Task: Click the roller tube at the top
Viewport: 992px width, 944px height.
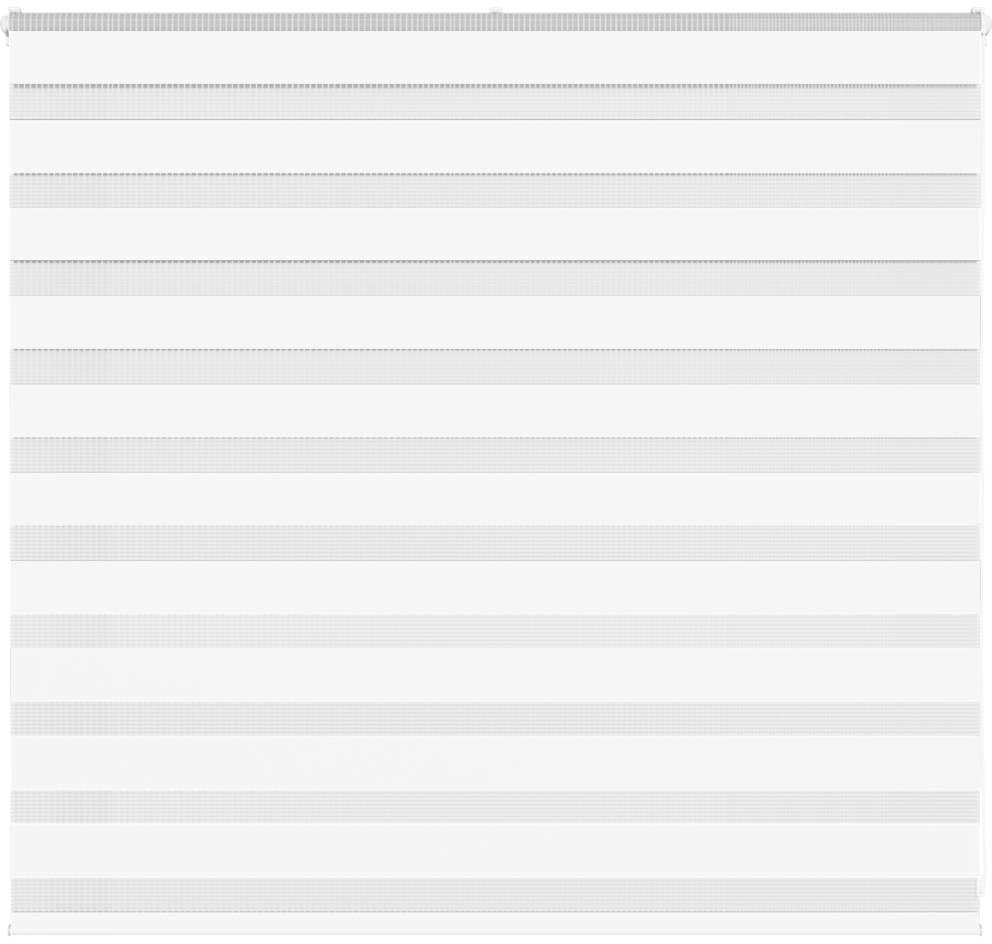Action: coord(300,22)
